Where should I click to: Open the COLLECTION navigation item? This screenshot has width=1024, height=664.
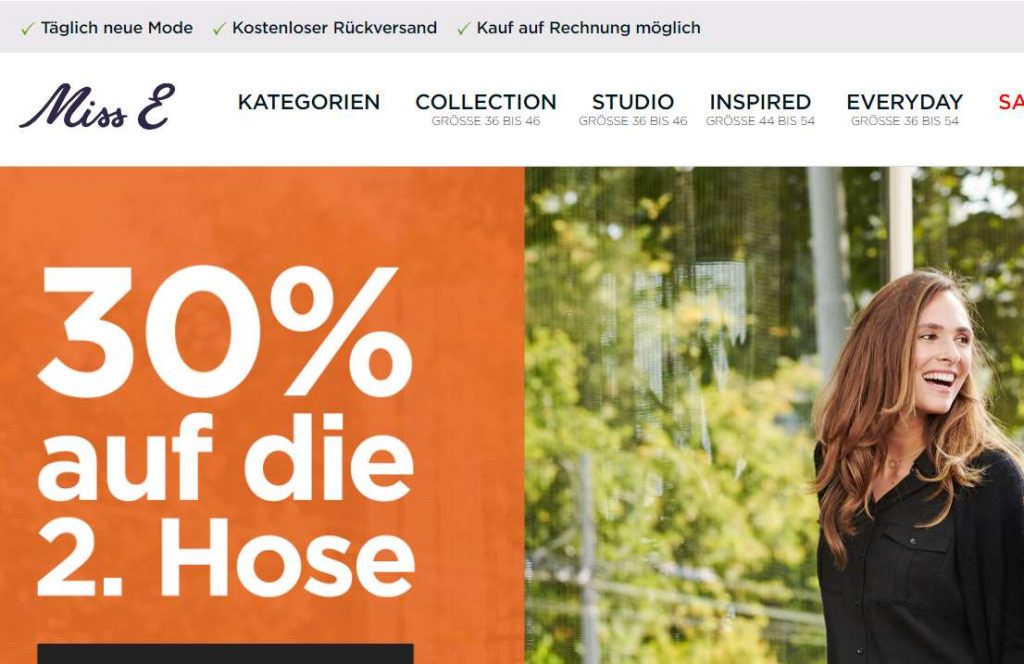tap(486, 102)
